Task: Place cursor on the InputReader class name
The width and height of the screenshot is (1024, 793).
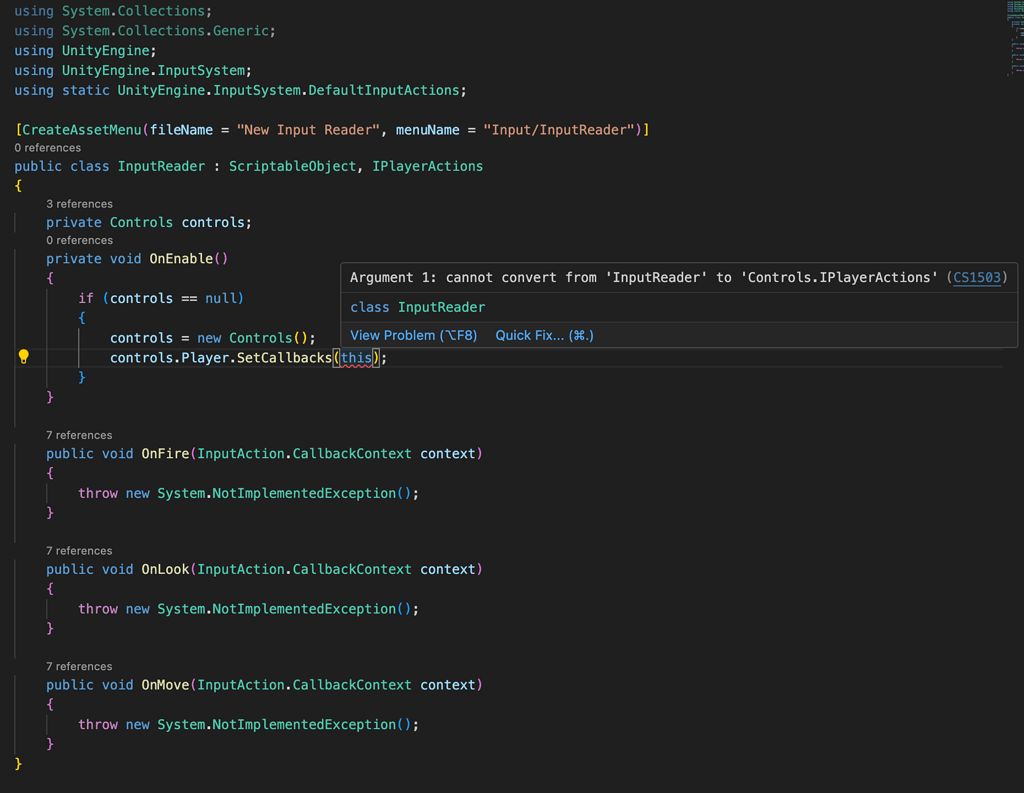Action: (x=161, y=166)
